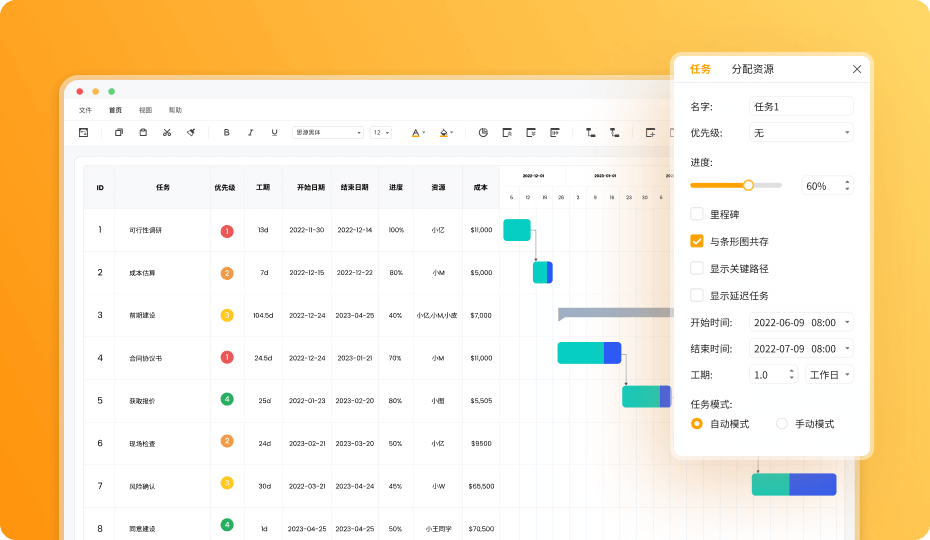Select the format painter brush icon
The image size is (930, 540).
[191, 132]
